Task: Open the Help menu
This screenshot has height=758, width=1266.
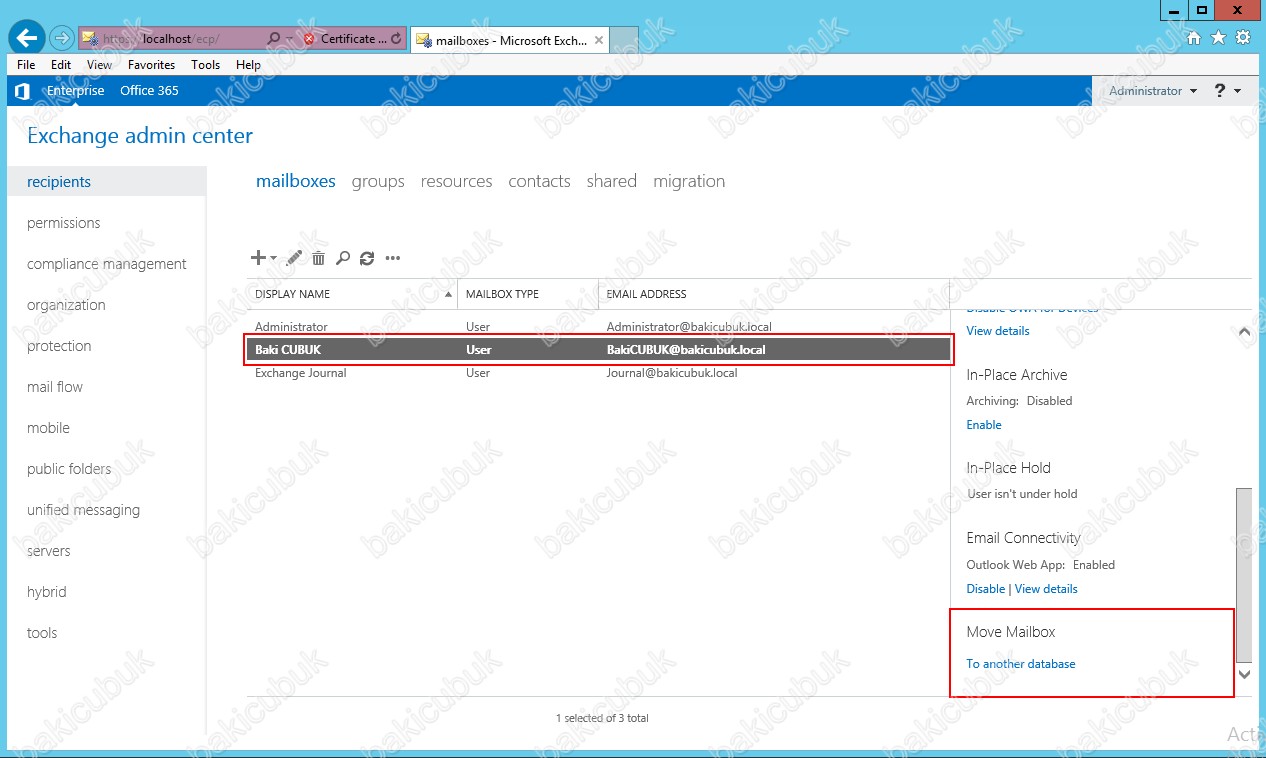Action: pos(248,64)
